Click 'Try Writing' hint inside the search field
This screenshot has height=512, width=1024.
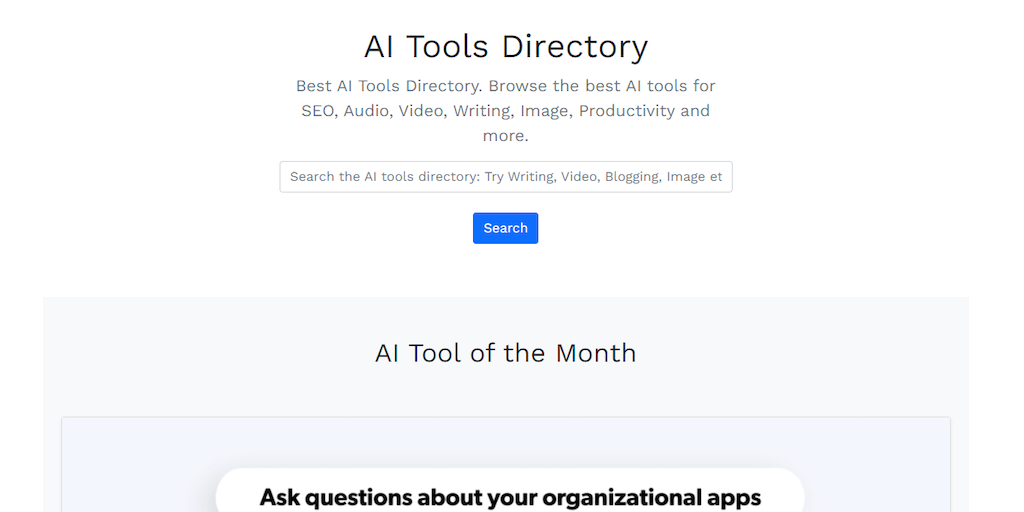coord(520,177)
